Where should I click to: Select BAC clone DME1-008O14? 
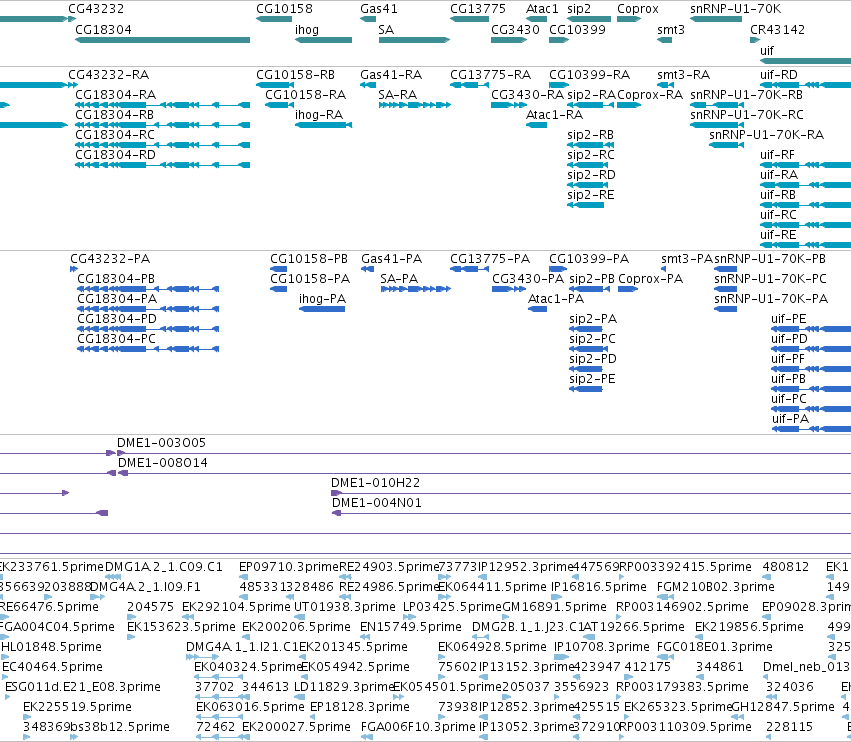(162, 463)
